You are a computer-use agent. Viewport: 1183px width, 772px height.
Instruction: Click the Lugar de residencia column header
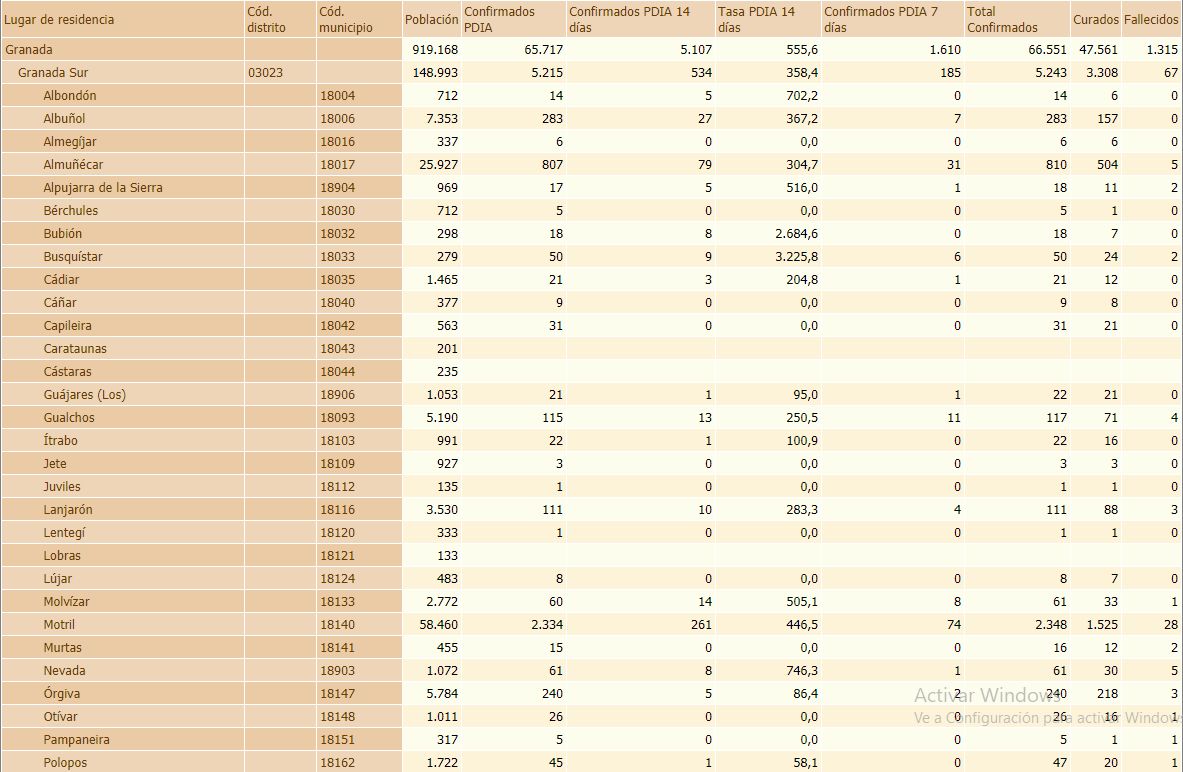(x=123, y=20)
